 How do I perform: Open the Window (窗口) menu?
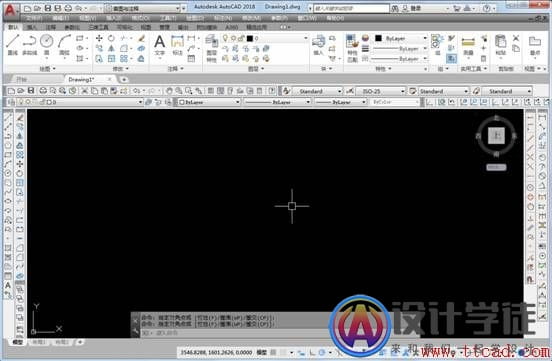click(x=307, y=18)
